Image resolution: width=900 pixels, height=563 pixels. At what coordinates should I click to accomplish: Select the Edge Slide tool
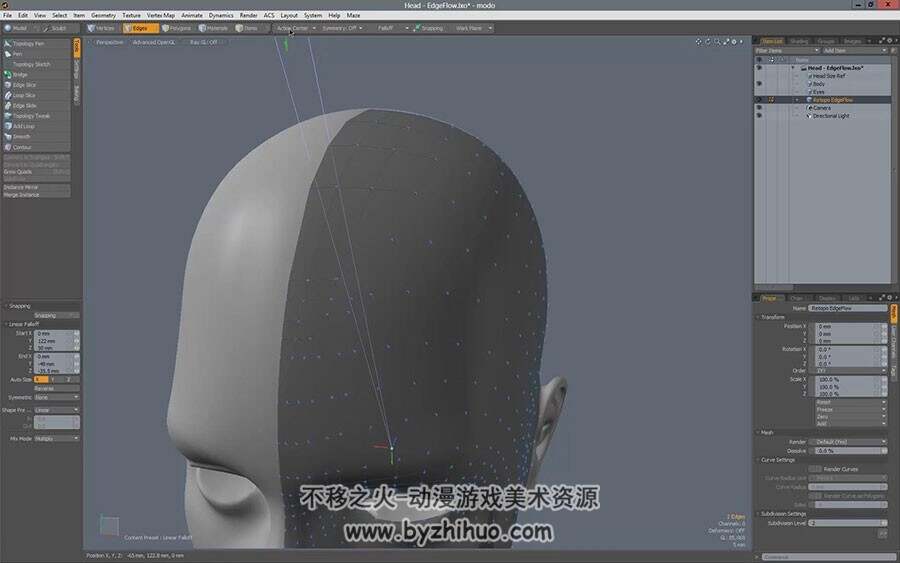(x=36, y=106)
